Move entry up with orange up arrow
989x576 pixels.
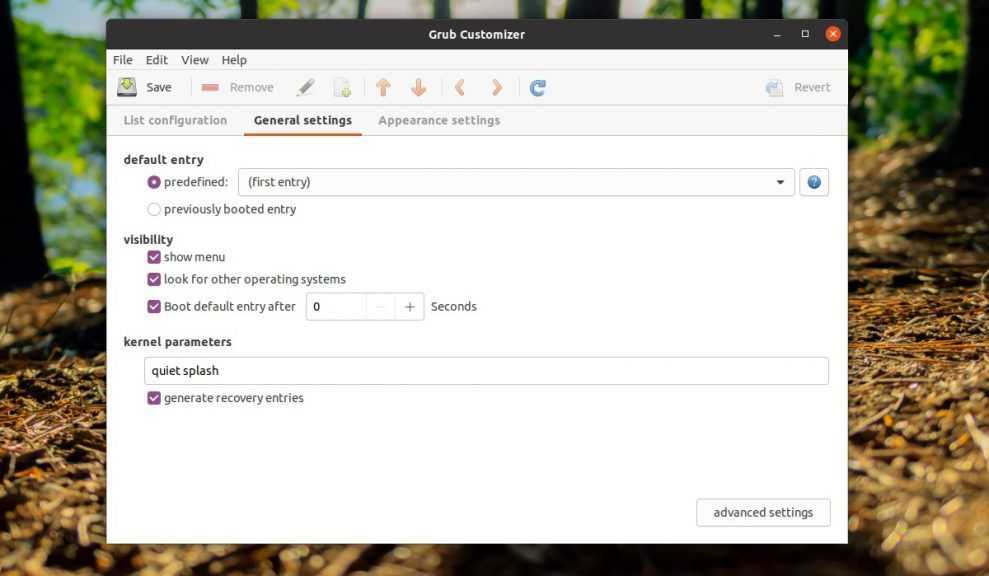(x=383, y=87)
